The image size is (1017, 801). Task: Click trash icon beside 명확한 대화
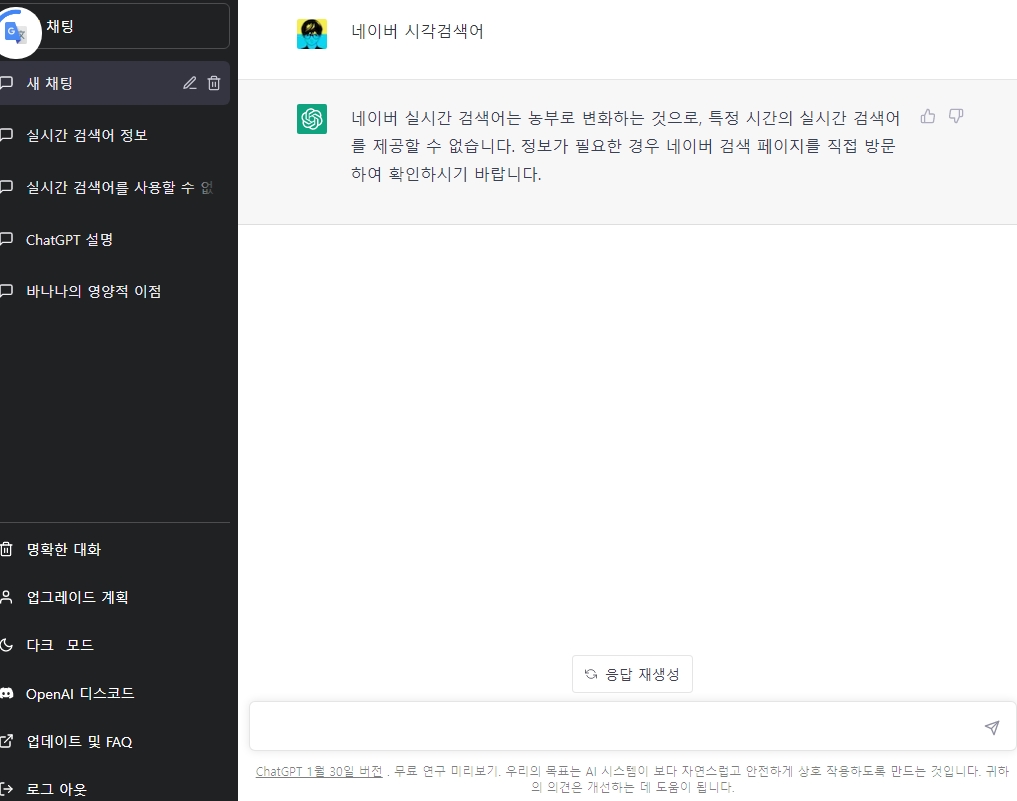click(x=6, y=549)
